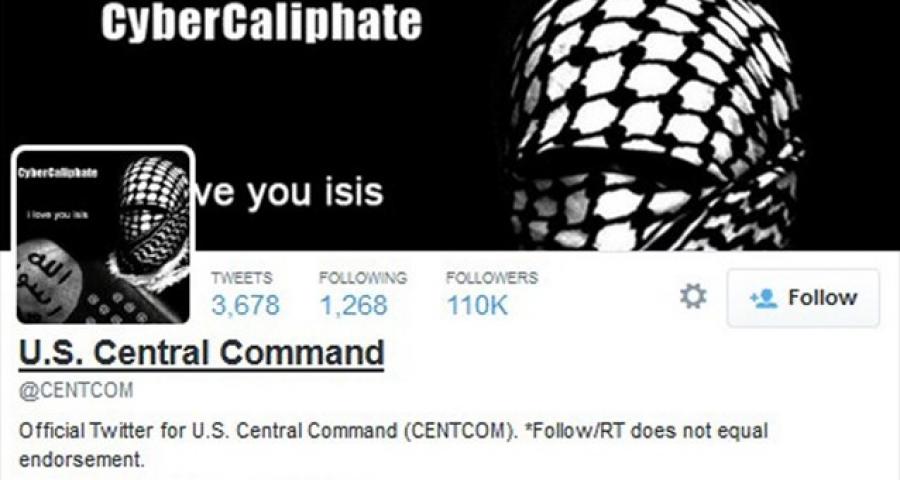Click the large CyberCaliphate header title
This screenshot has height=480, width=900.
coord(262,21)
